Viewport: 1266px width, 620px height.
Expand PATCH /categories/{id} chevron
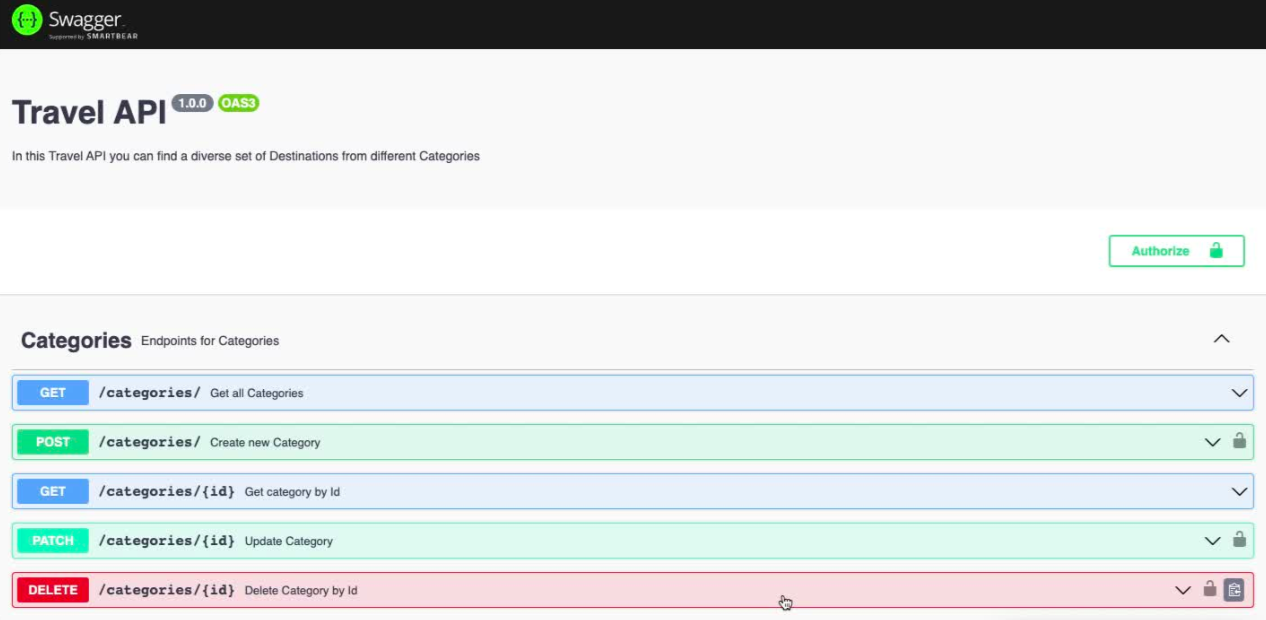[1212, 541]
